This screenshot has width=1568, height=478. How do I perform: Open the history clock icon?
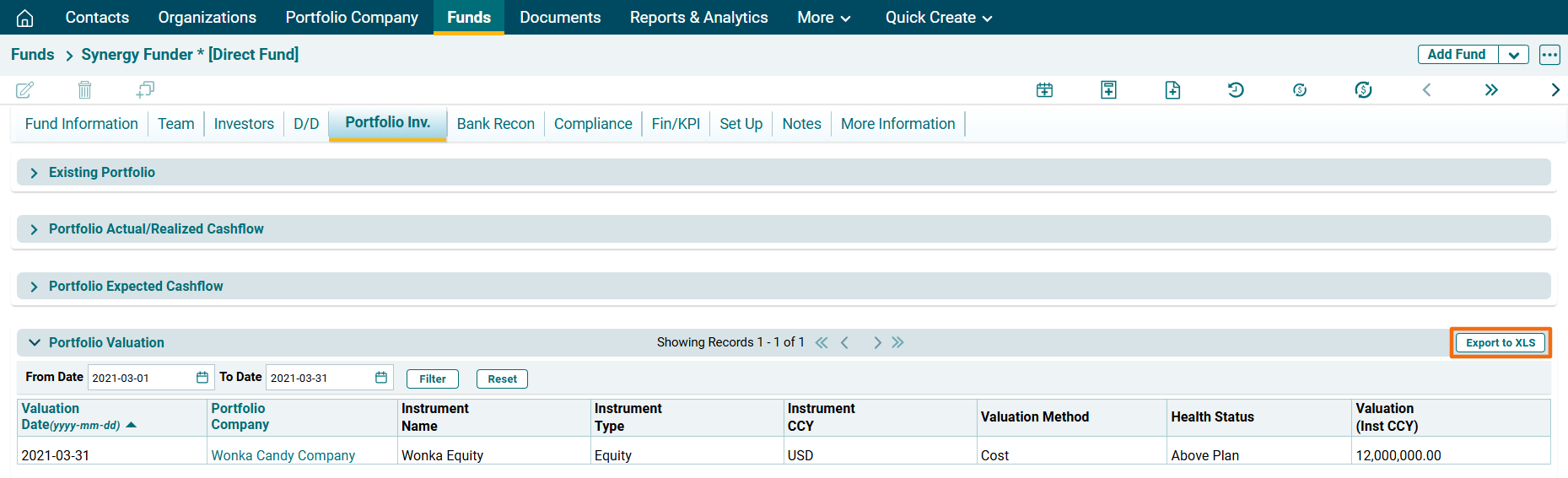[x=1236, y=90]
